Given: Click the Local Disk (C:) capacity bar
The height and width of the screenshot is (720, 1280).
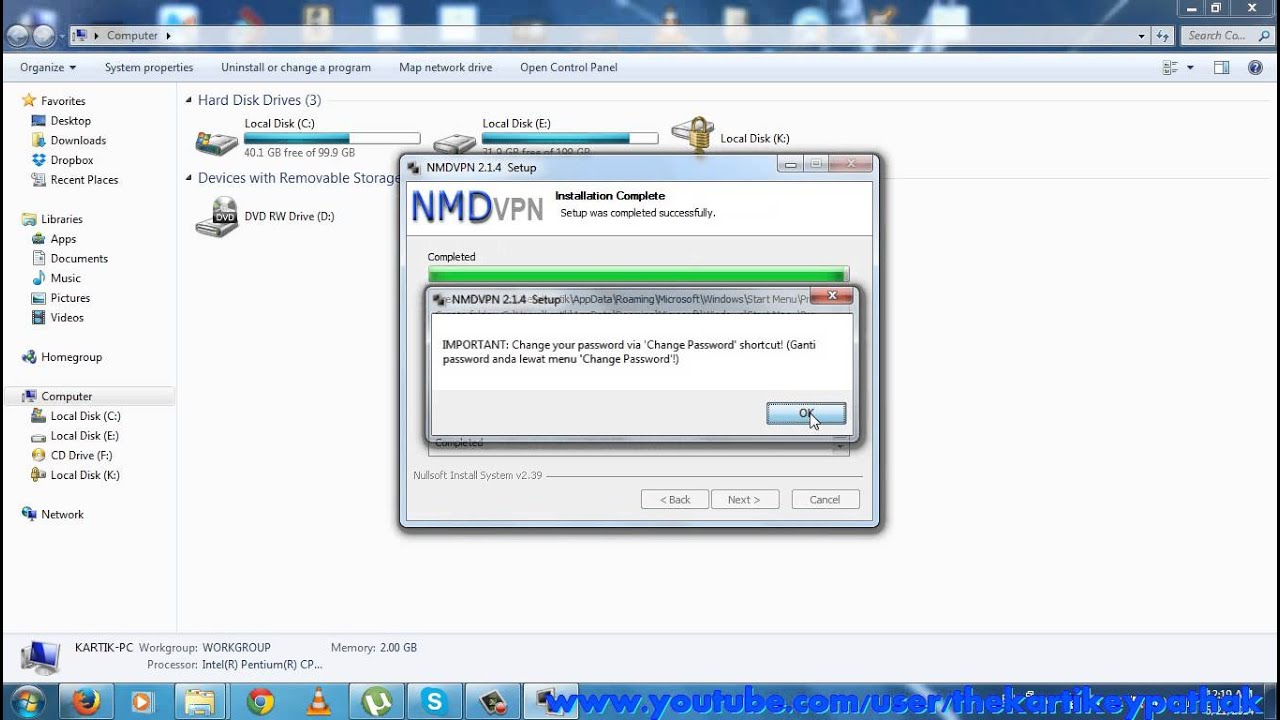Looking at the screenshot, I should [x=332, y=138].
